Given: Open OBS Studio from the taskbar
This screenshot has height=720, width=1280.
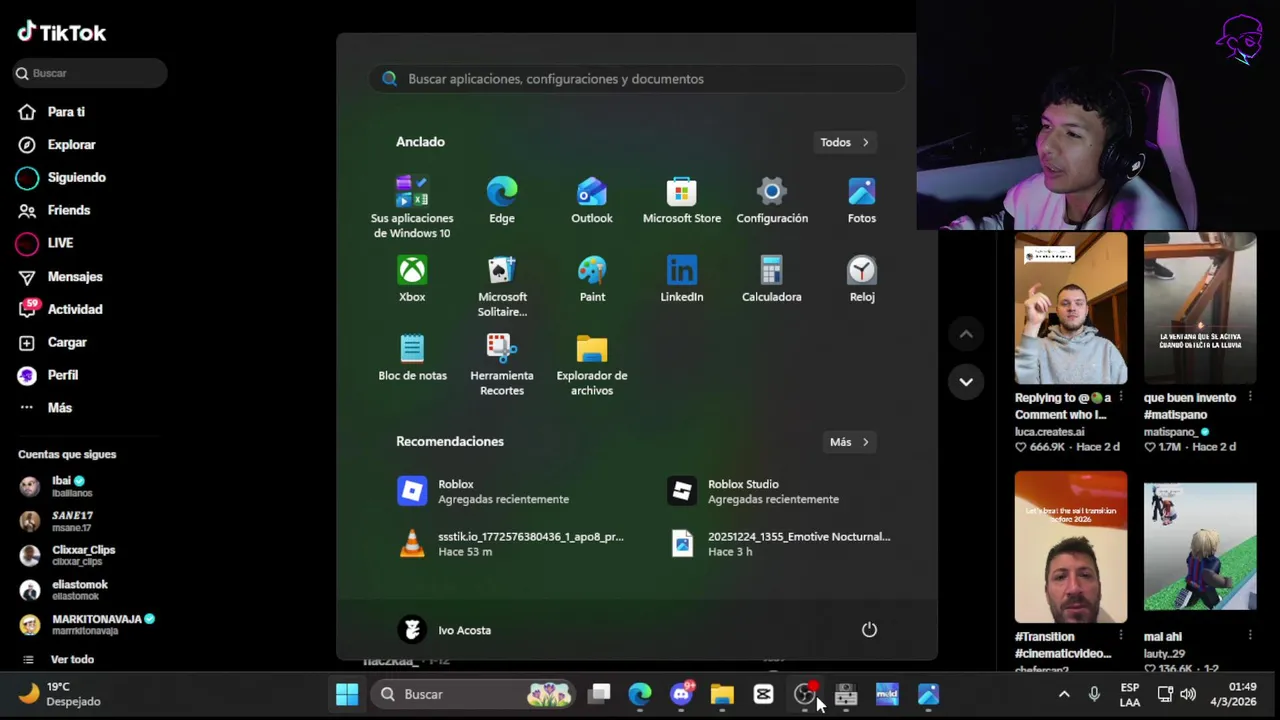Looking at the screenshot, I should click(x=805, y=694).
